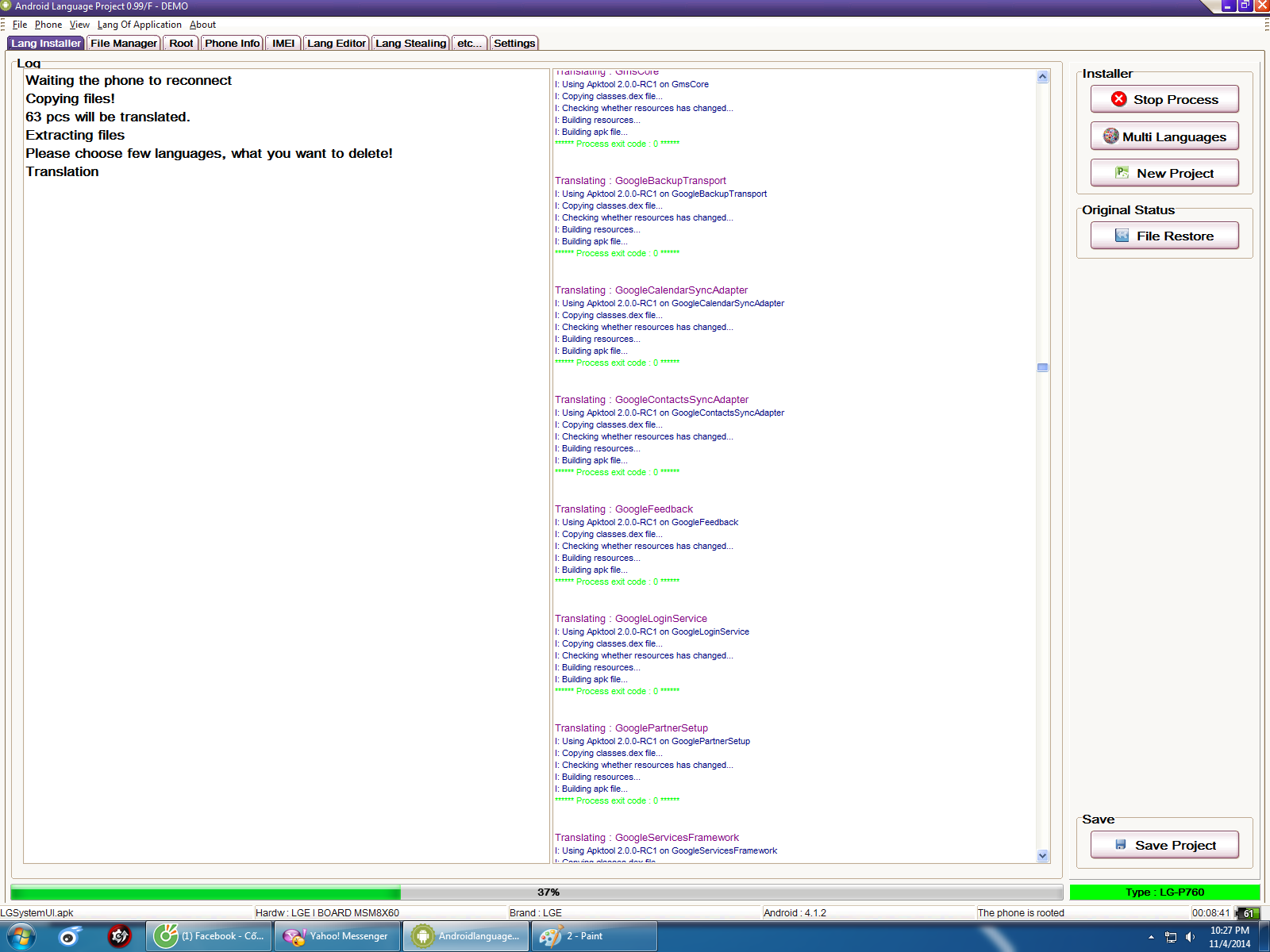Click the taskbar clock 10:27 PM
Viewport: 1270px width, 952px height.
[x=1230, y=937]
